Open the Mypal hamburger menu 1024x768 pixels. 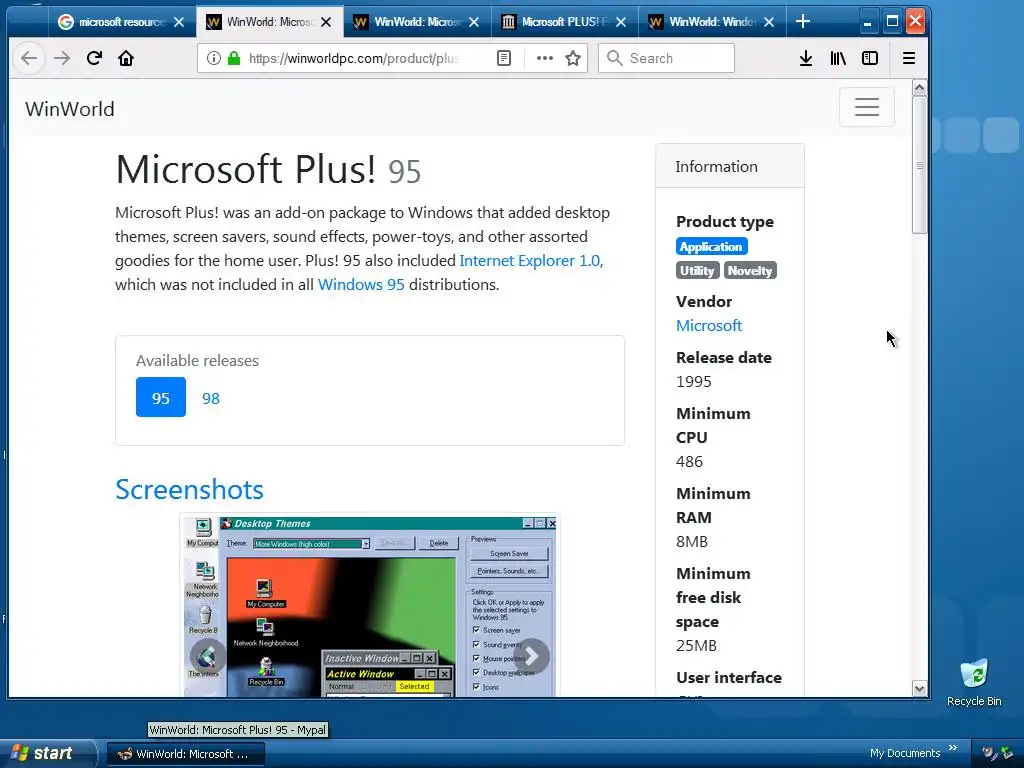[x=908, y=58]
